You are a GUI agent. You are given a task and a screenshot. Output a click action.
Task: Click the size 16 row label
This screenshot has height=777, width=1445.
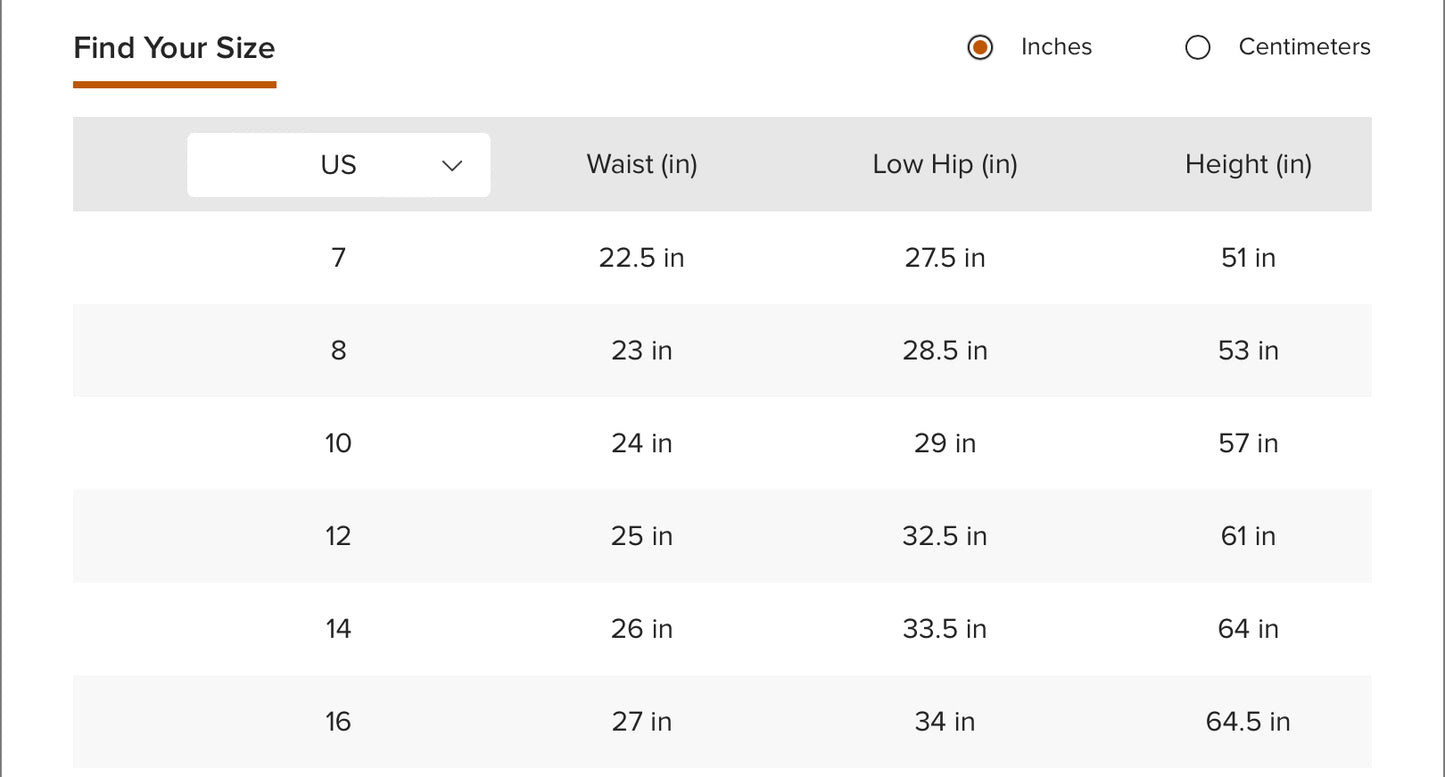339,721
